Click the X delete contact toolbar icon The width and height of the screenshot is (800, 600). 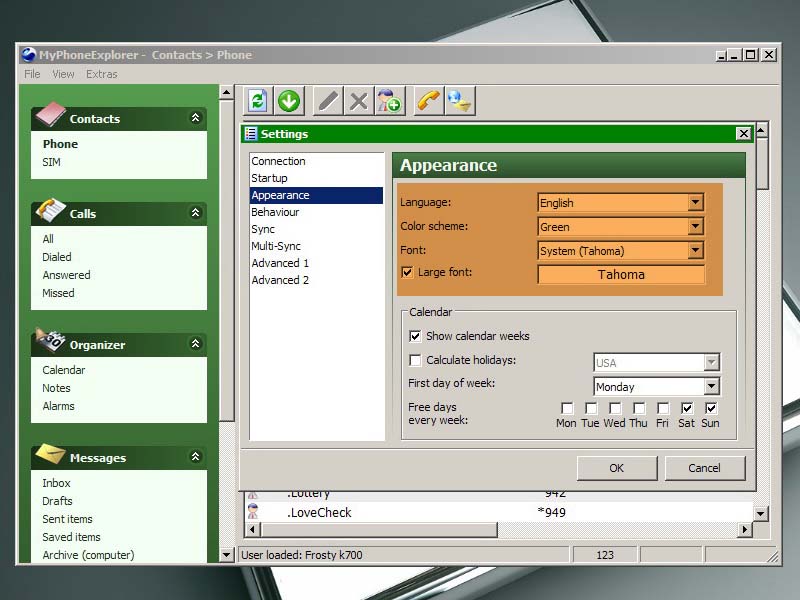pyautogui.click(x=359, y=101)
